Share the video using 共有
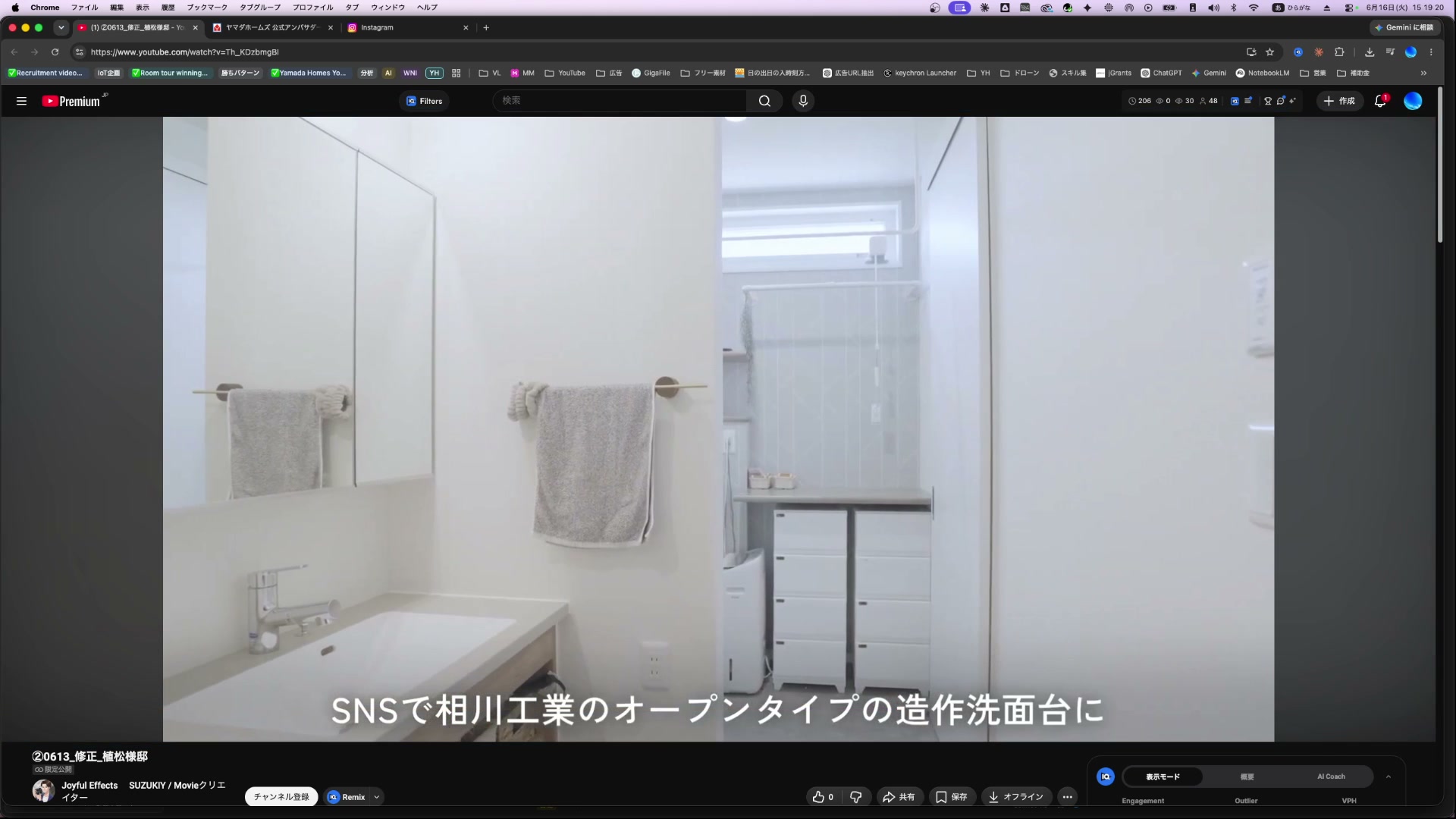Image resolution: width=1456 pixels, height=819 pixels. pos(900,797)
